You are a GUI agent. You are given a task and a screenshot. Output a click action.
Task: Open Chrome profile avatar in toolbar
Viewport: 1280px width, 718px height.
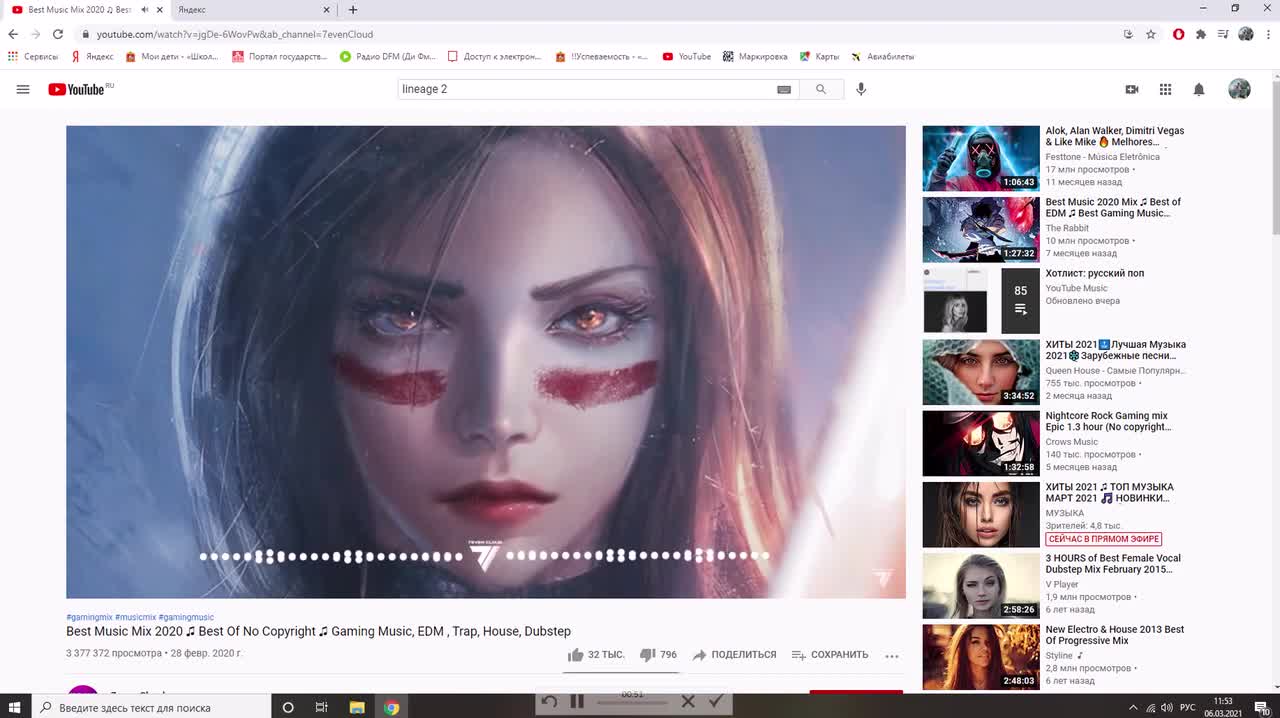[1246, 34]
